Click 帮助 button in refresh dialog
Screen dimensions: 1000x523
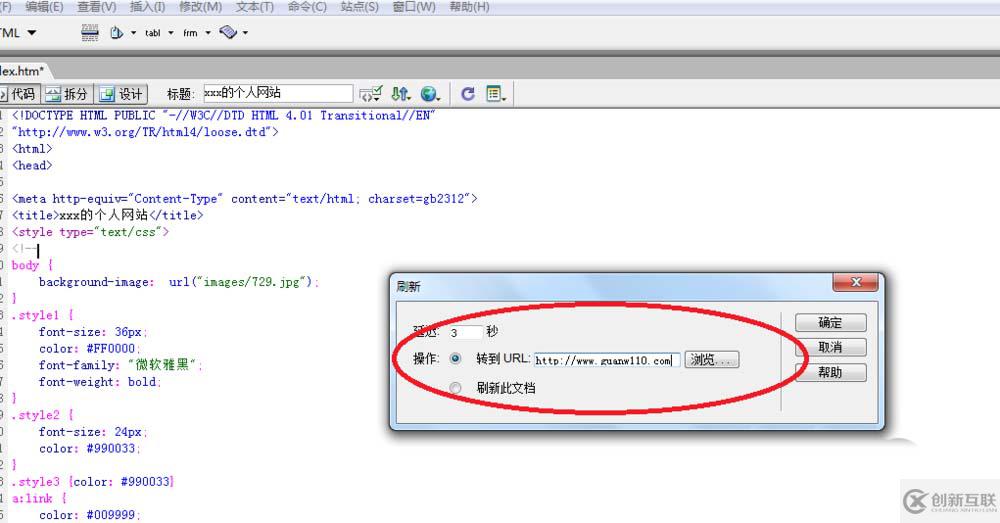click(830, 372)
